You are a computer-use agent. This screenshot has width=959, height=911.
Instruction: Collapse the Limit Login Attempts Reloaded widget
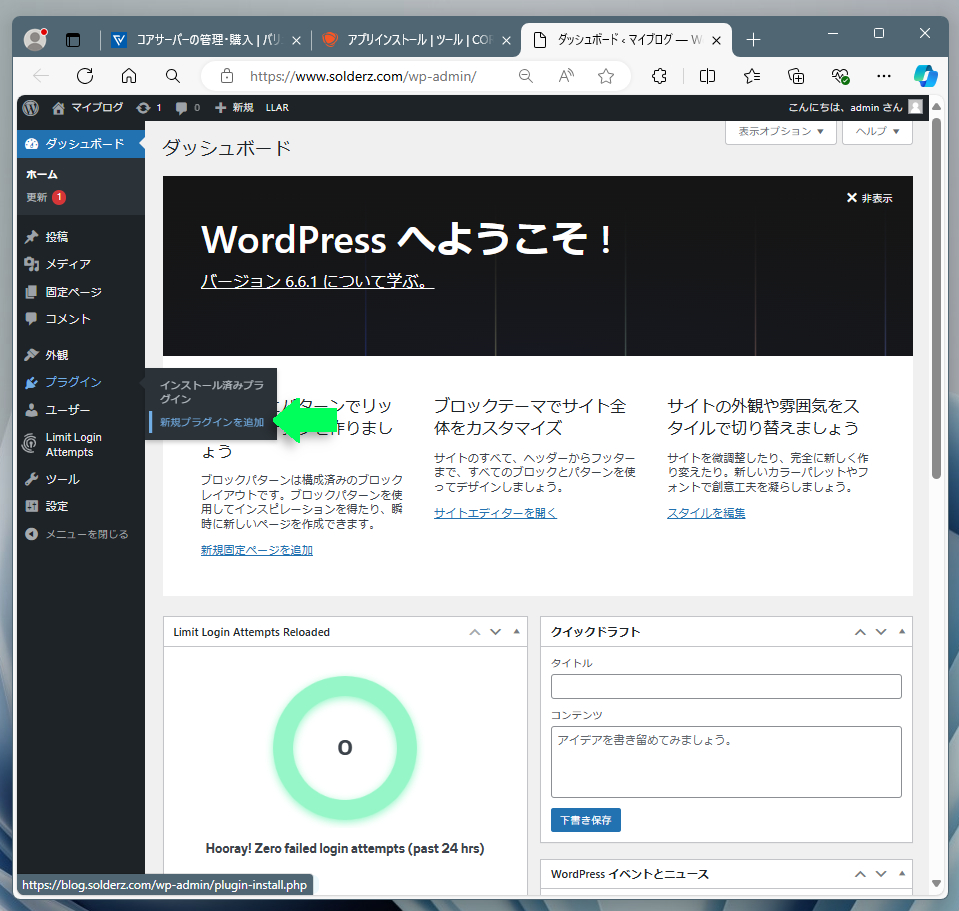(517, 632)
